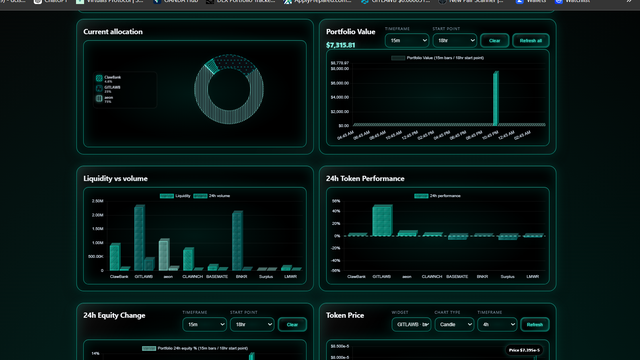This screenshot has height=360, width=640.
Task: Click Clear button in Portfolio Value panel
Action: pyautogui.click(x=494, y=40)
